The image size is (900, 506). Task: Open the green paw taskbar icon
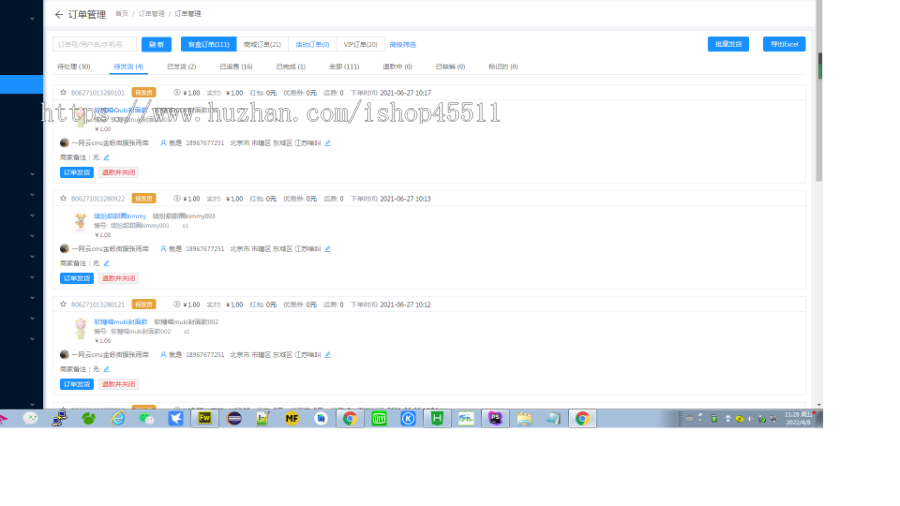click(x=88, y=418)
